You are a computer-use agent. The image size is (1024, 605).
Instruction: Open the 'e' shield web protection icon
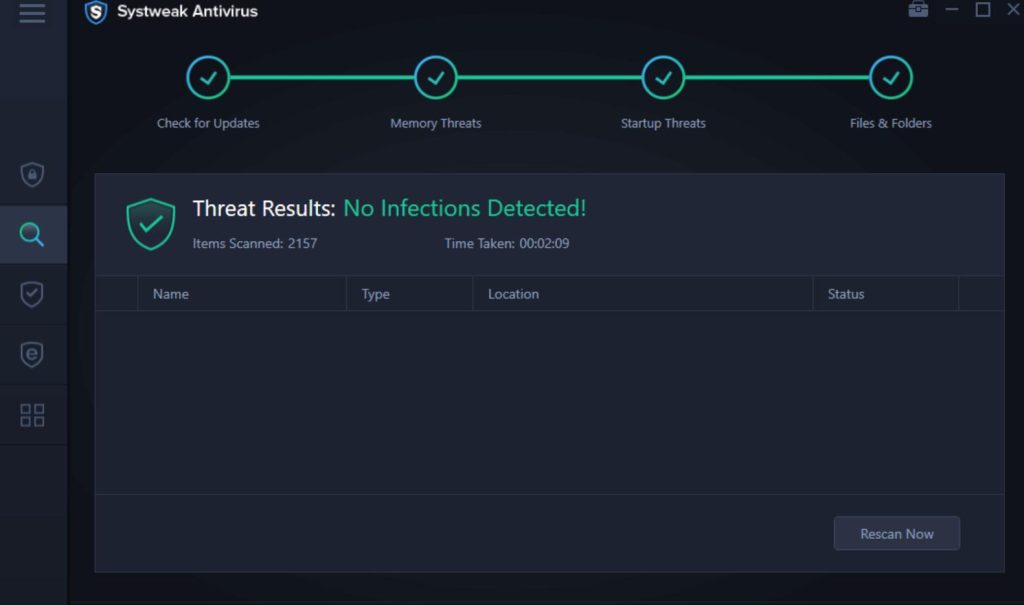click(x=32, y=355)
